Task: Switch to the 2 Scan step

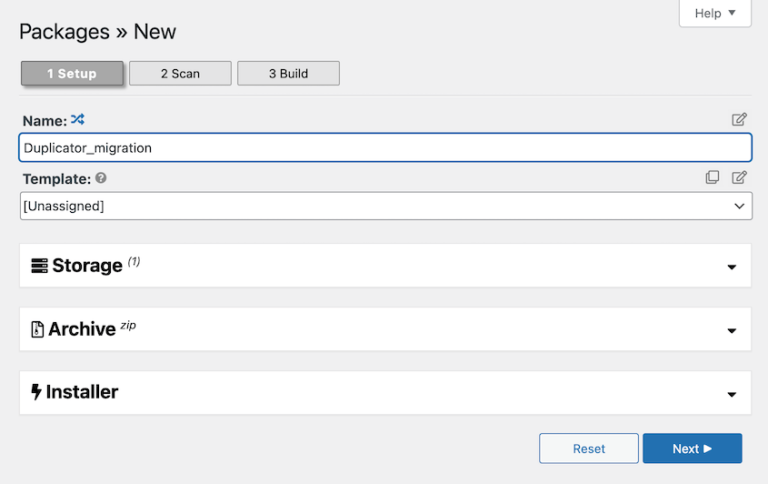Action: [x=180, y=74]
